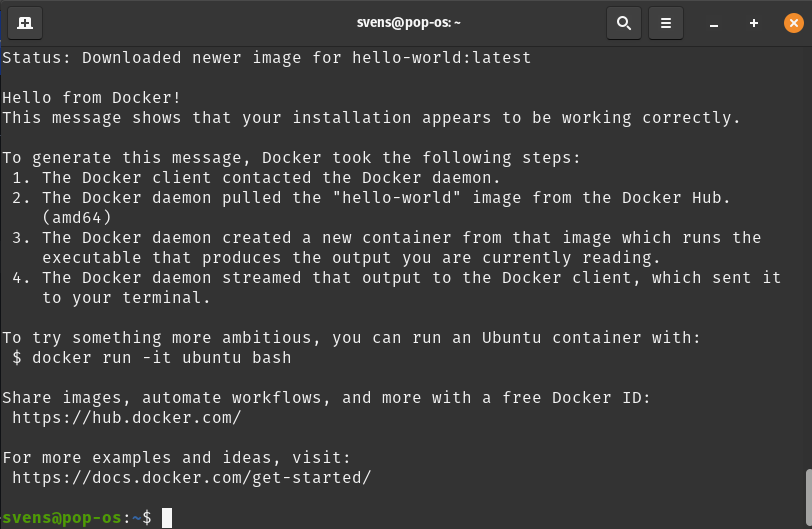
Task: Maximize the terminal window
Action: (x=753, y=23)
